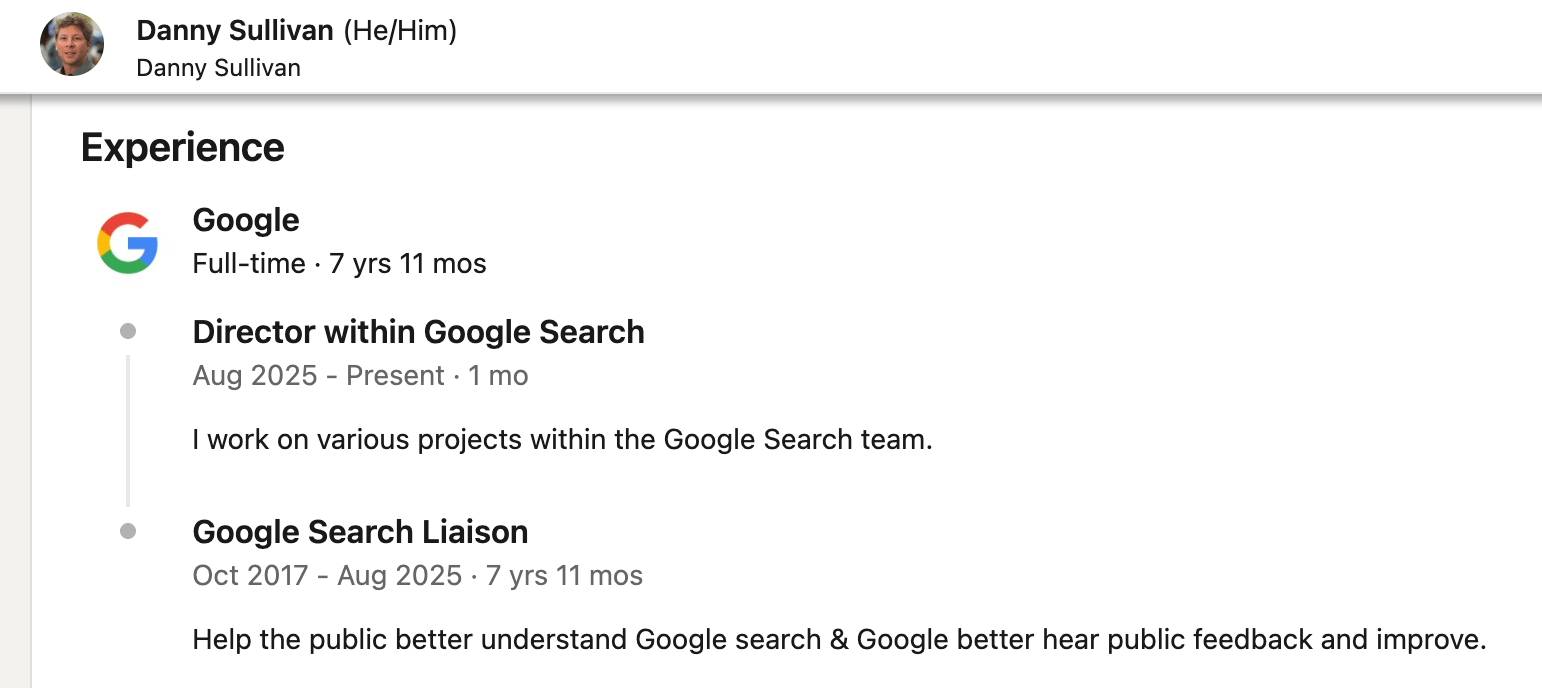Click the Full-time · 7 yrs 11 mos line
The image size is (1542, 688).
pos(340,264)
